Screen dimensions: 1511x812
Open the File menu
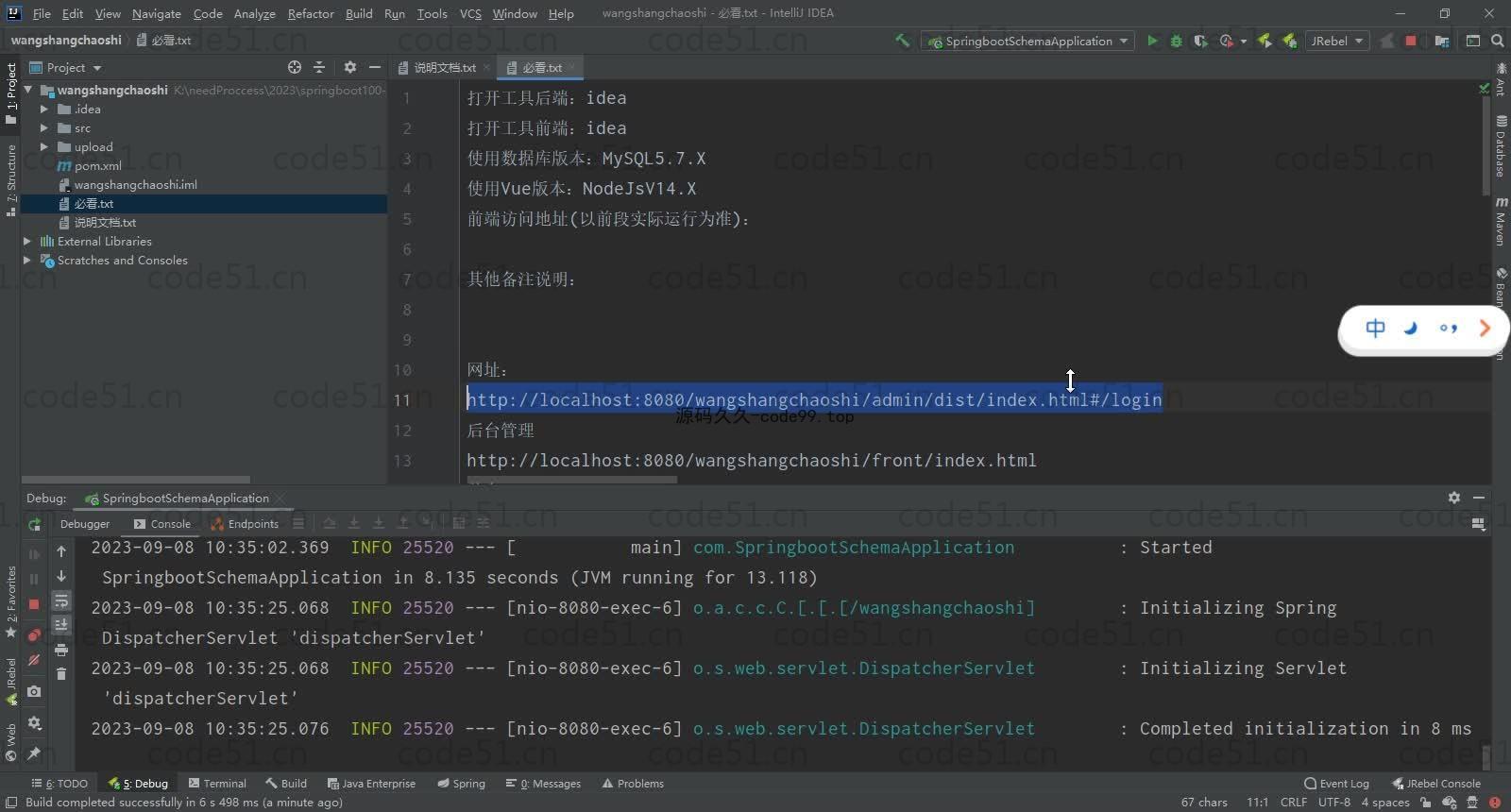(x=42, y=13)
